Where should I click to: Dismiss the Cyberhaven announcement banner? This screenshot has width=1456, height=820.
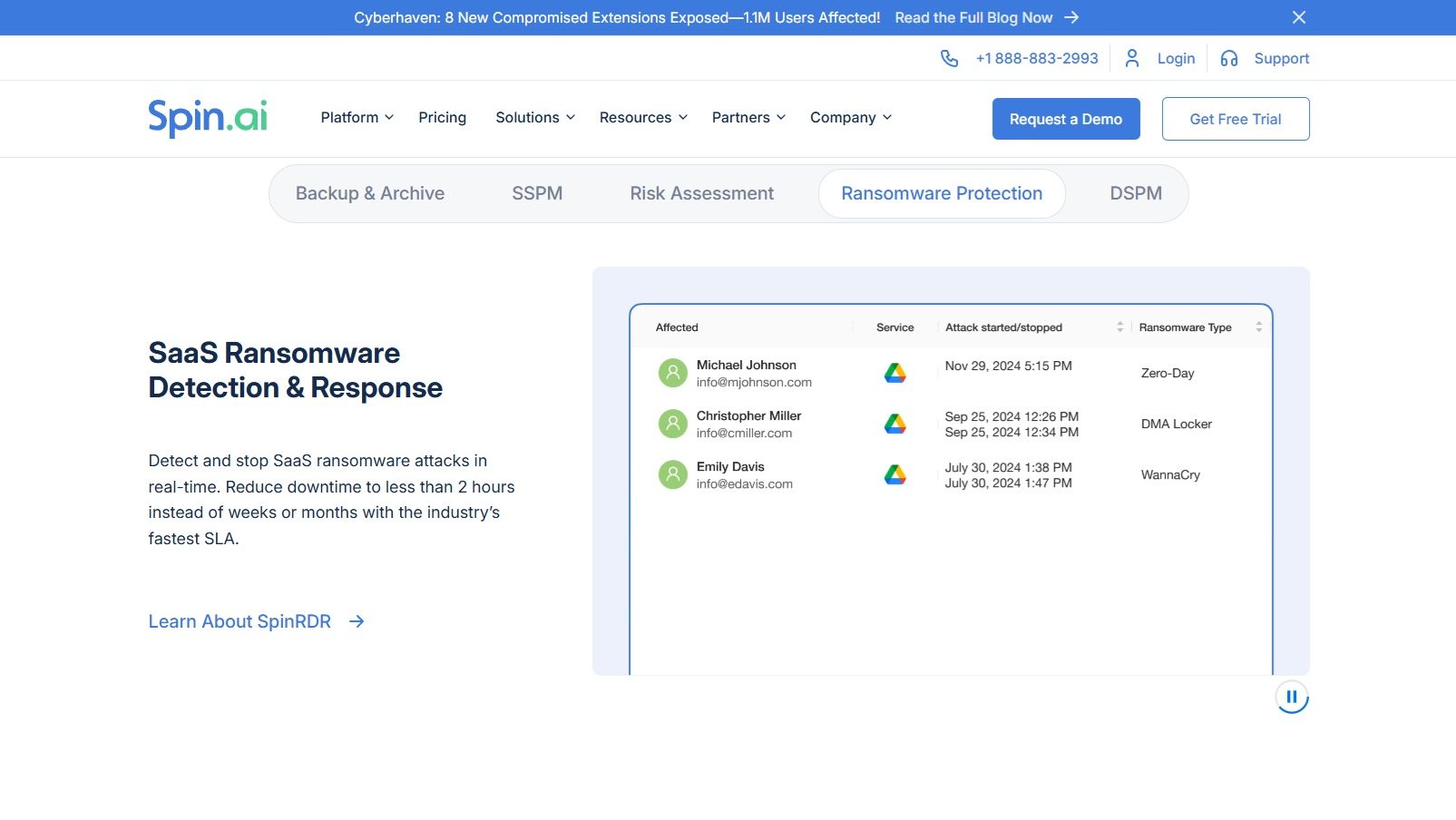[x=1298, y=17]
